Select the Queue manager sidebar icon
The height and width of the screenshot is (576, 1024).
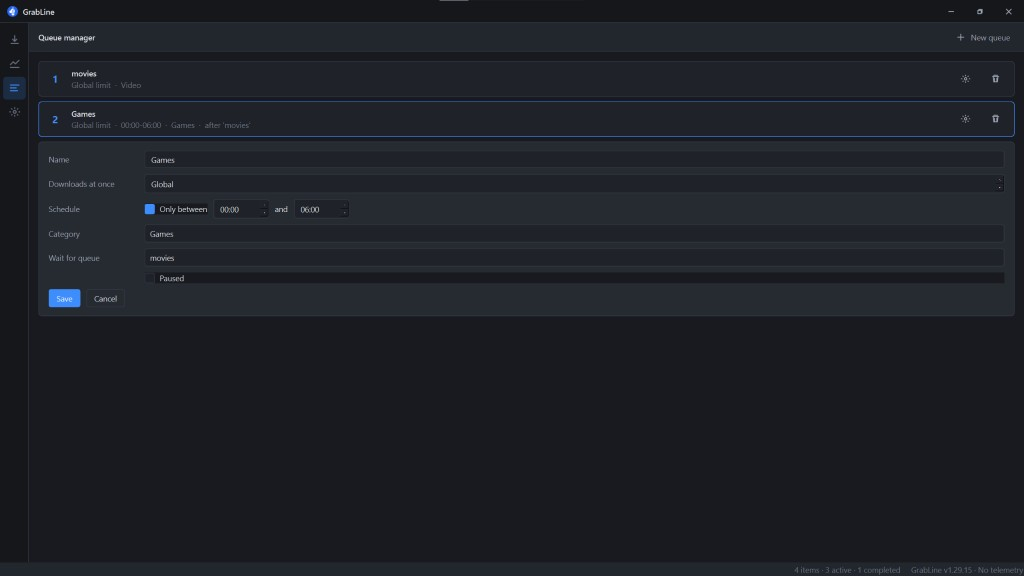(14, 88)
